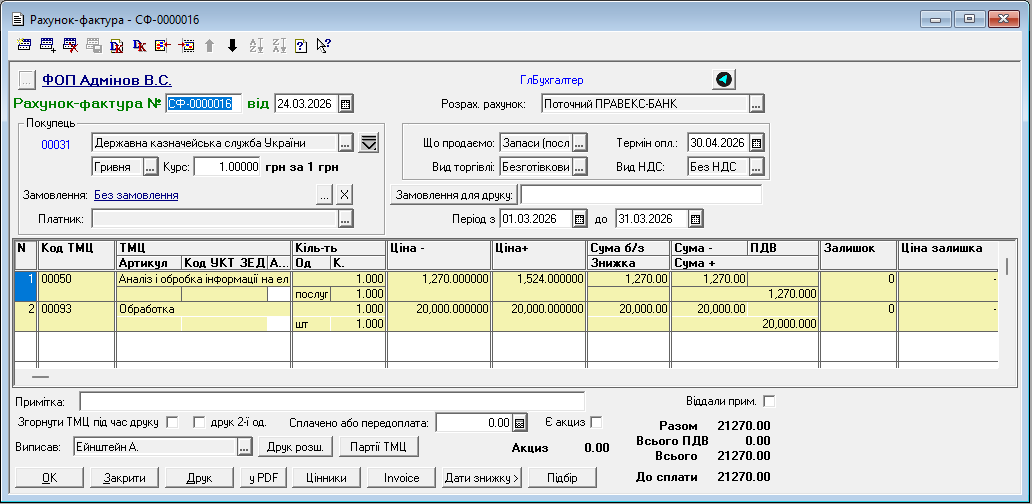Viewport: 1032px width, 504px height.
Task: Click the ФОП Адмінов В.С. link
Action: [106, 80]
